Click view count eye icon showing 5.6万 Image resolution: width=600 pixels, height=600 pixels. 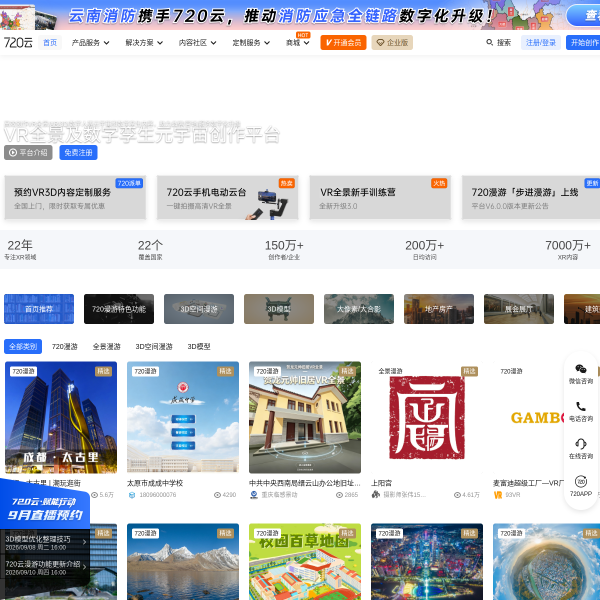[95, 495]
